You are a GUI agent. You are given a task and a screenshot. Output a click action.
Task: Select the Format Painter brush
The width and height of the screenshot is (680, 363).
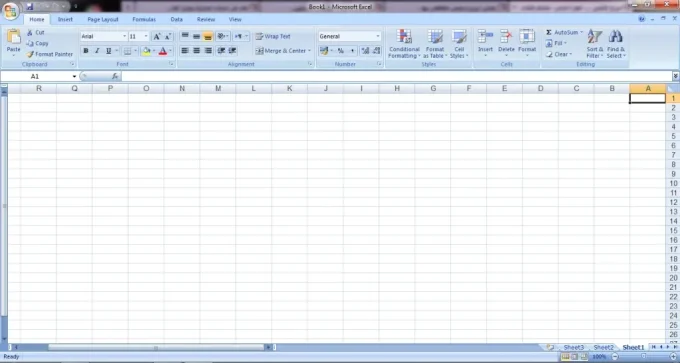click(x=30, y=54)
